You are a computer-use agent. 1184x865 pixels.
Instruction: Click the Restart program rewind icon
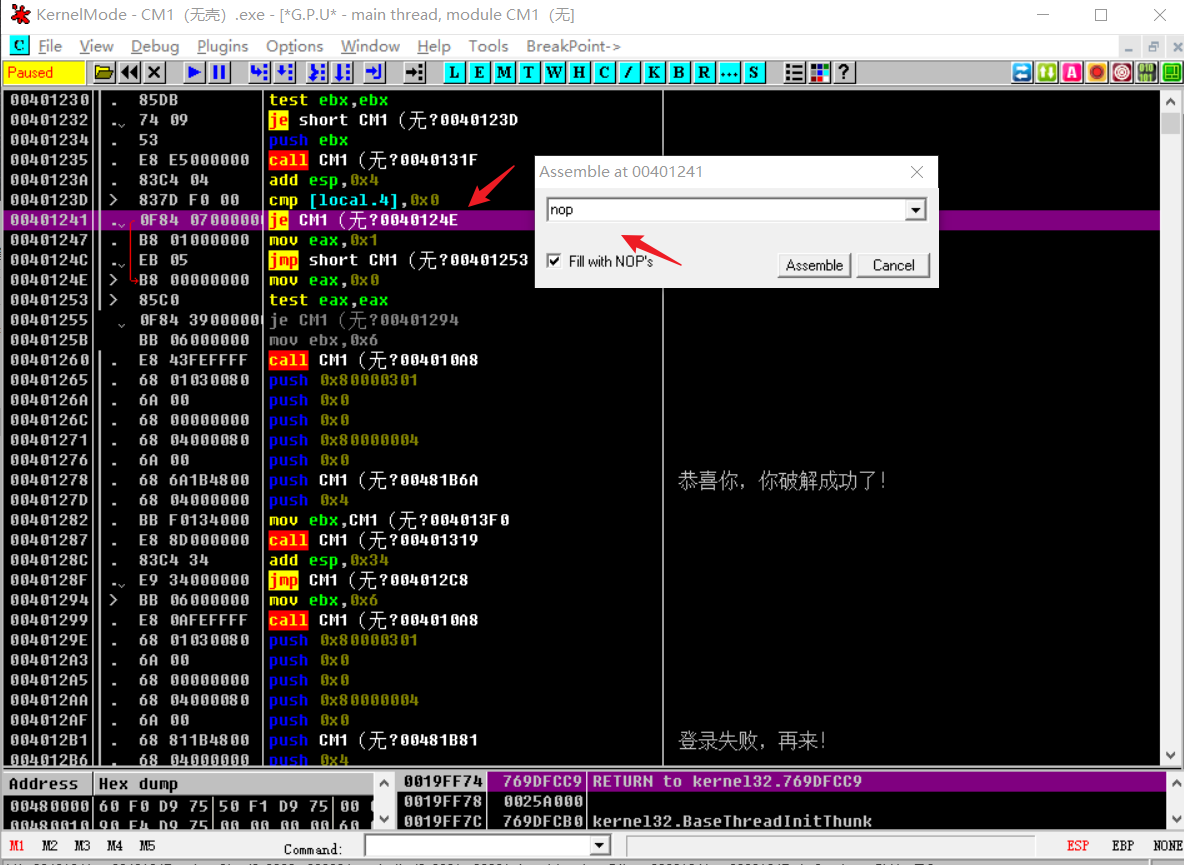[129, 72]
